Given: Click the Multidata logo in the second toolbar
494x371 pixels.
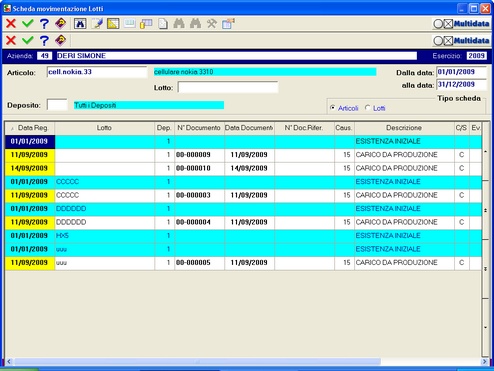Looking at the screenshot, I should click(x=461, y=41).
